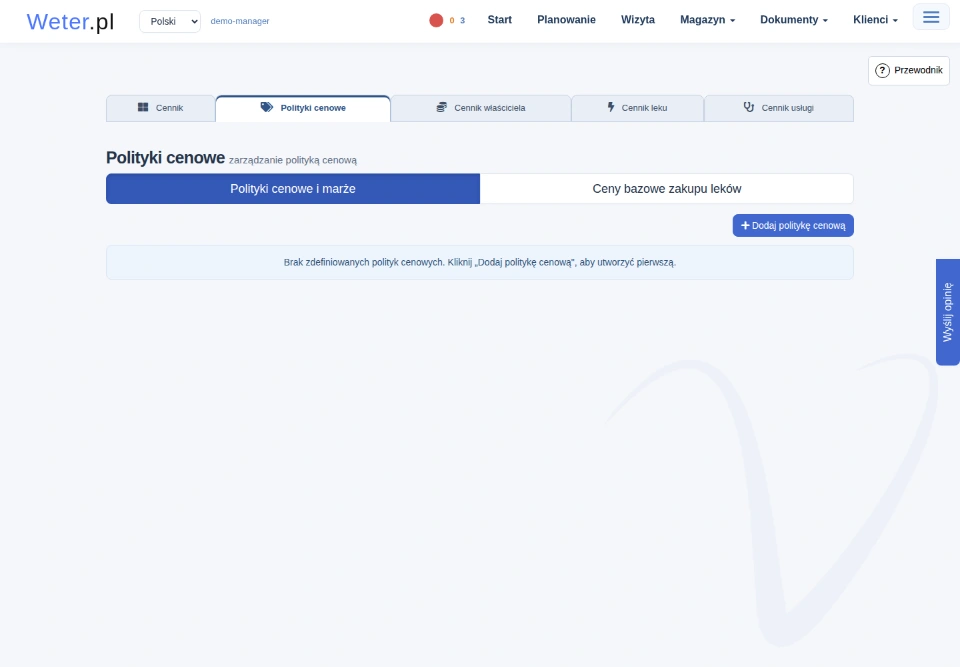The height and width of the screenshot is (667, 960).
Task: Open the Polski language dropdown
Action: point(170,21)
